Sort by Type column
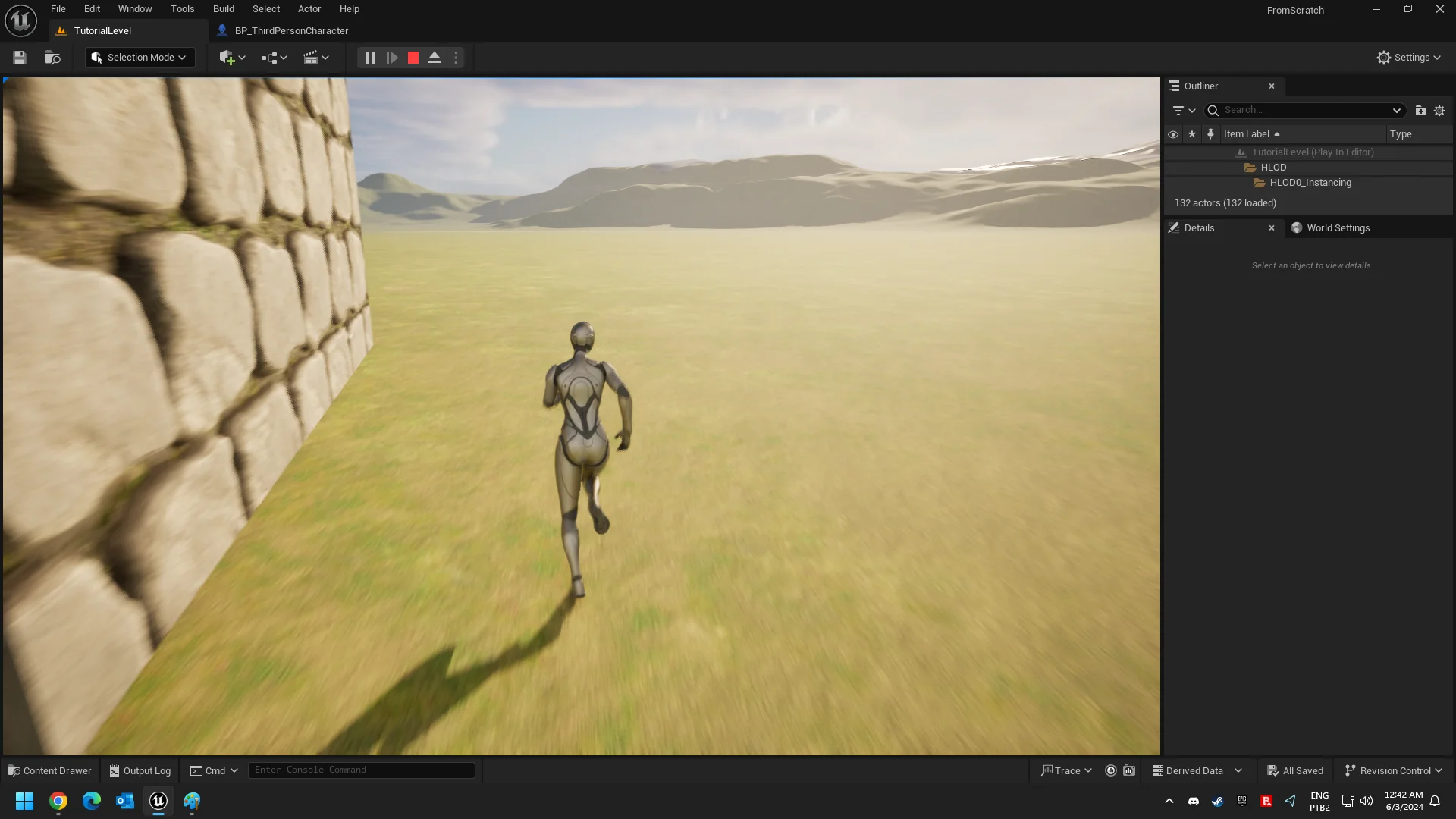1456x819 pixels. click(1419, 134)
